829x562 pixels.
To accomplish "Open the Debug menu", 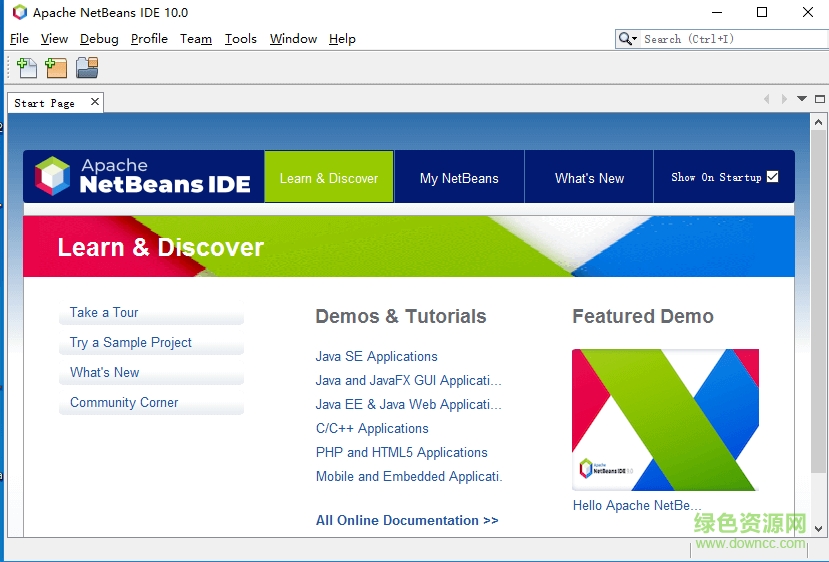I will pyautogui.click(x=99, y=39).
